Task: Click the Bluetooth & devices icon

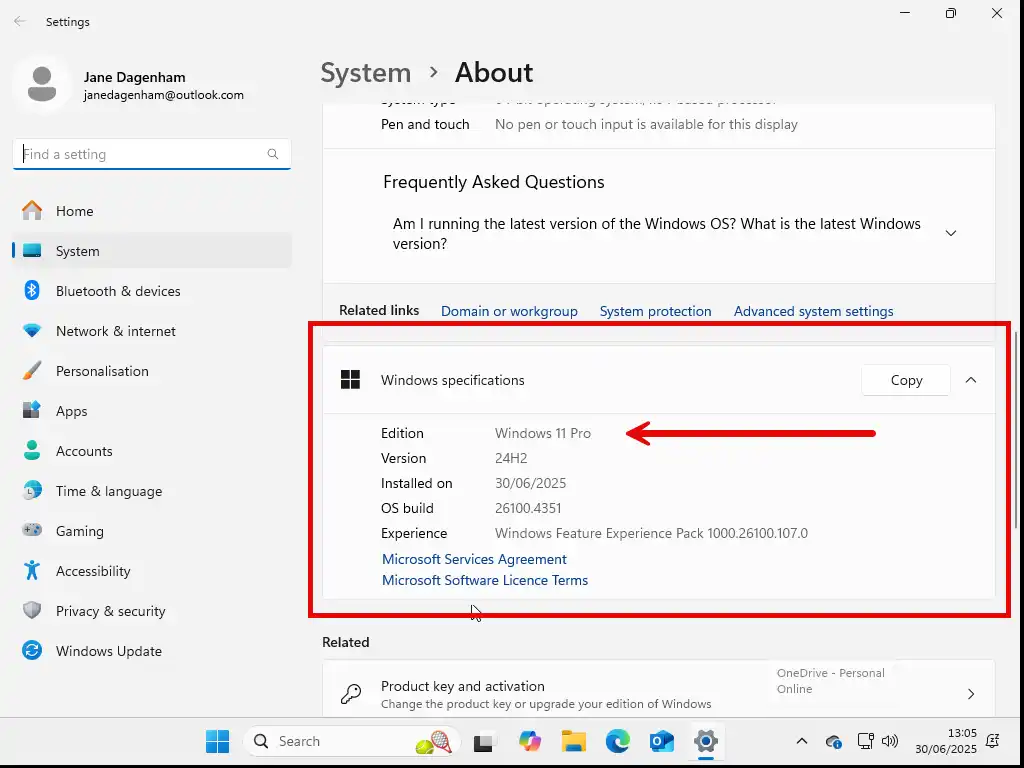Action: click(32, 291)
